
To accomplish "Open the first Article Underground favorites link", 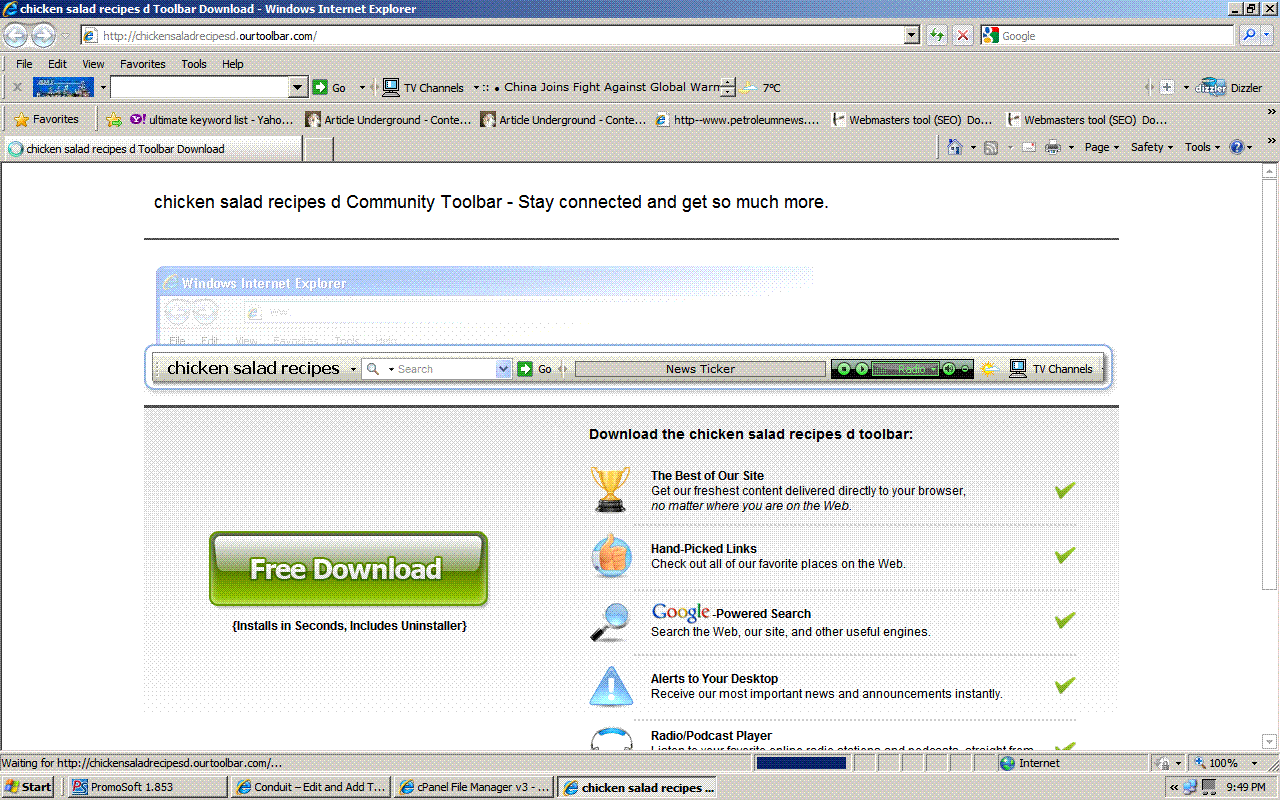I will pyautogui.click(x=388, y=120).
